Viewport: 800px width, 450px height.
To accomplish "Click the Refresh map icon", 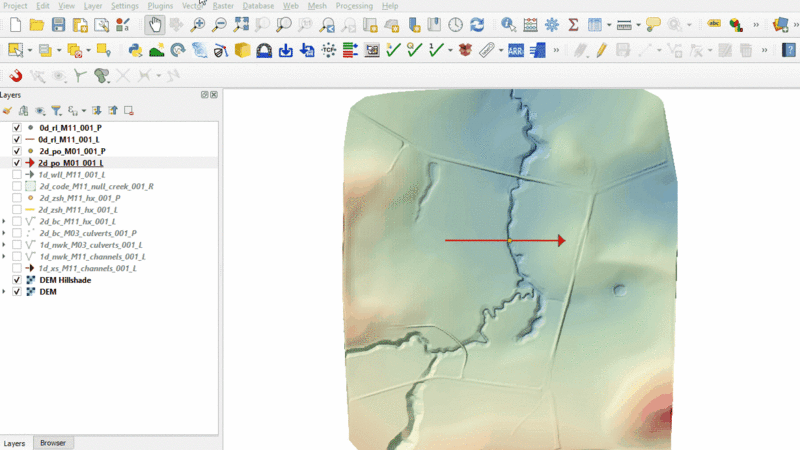I will click(477, 24).
